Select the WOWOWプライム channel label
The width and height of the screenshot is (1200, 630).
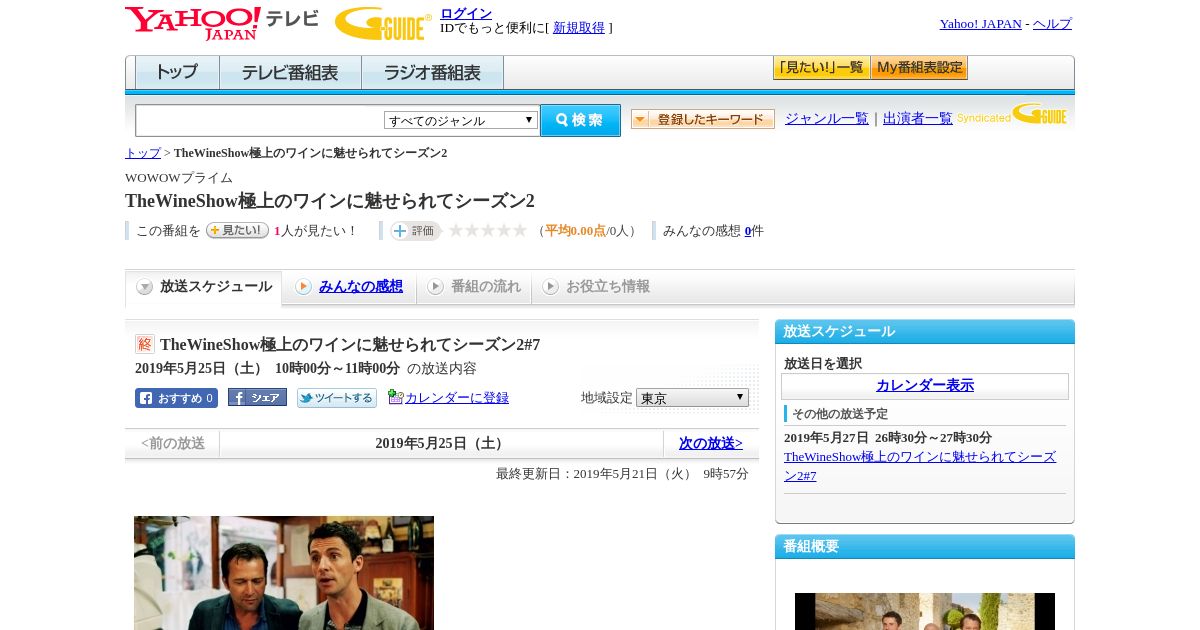coord(179,178)
